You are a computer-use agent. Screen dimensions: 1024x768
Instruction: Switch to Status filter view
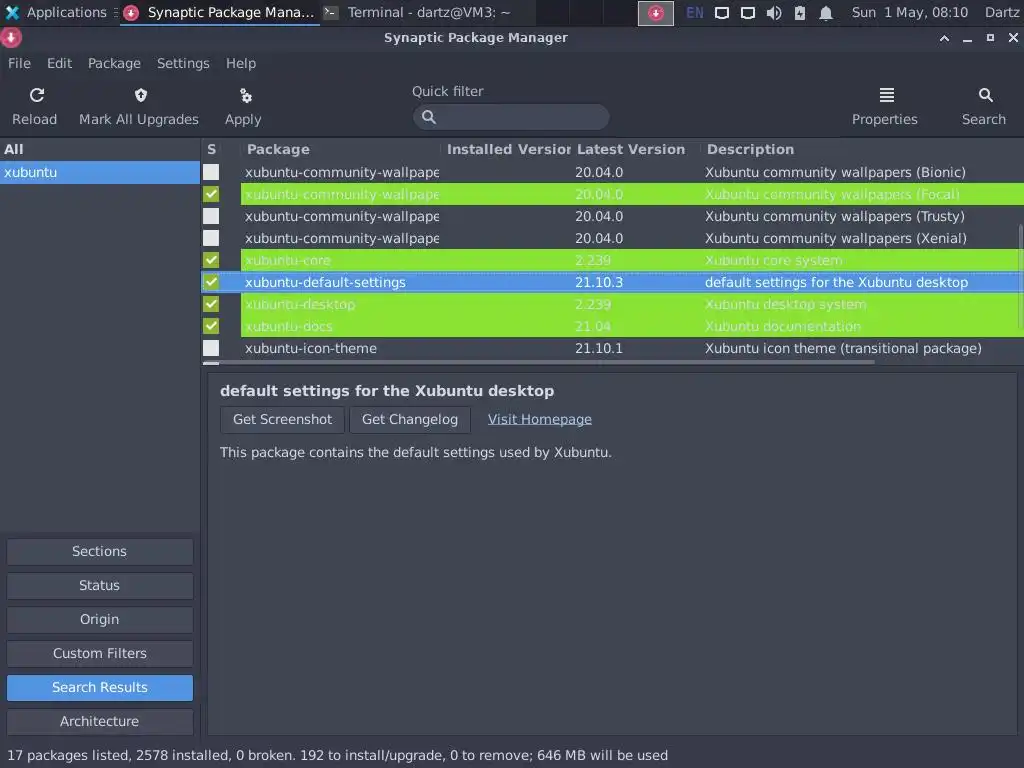click(100, 585)
